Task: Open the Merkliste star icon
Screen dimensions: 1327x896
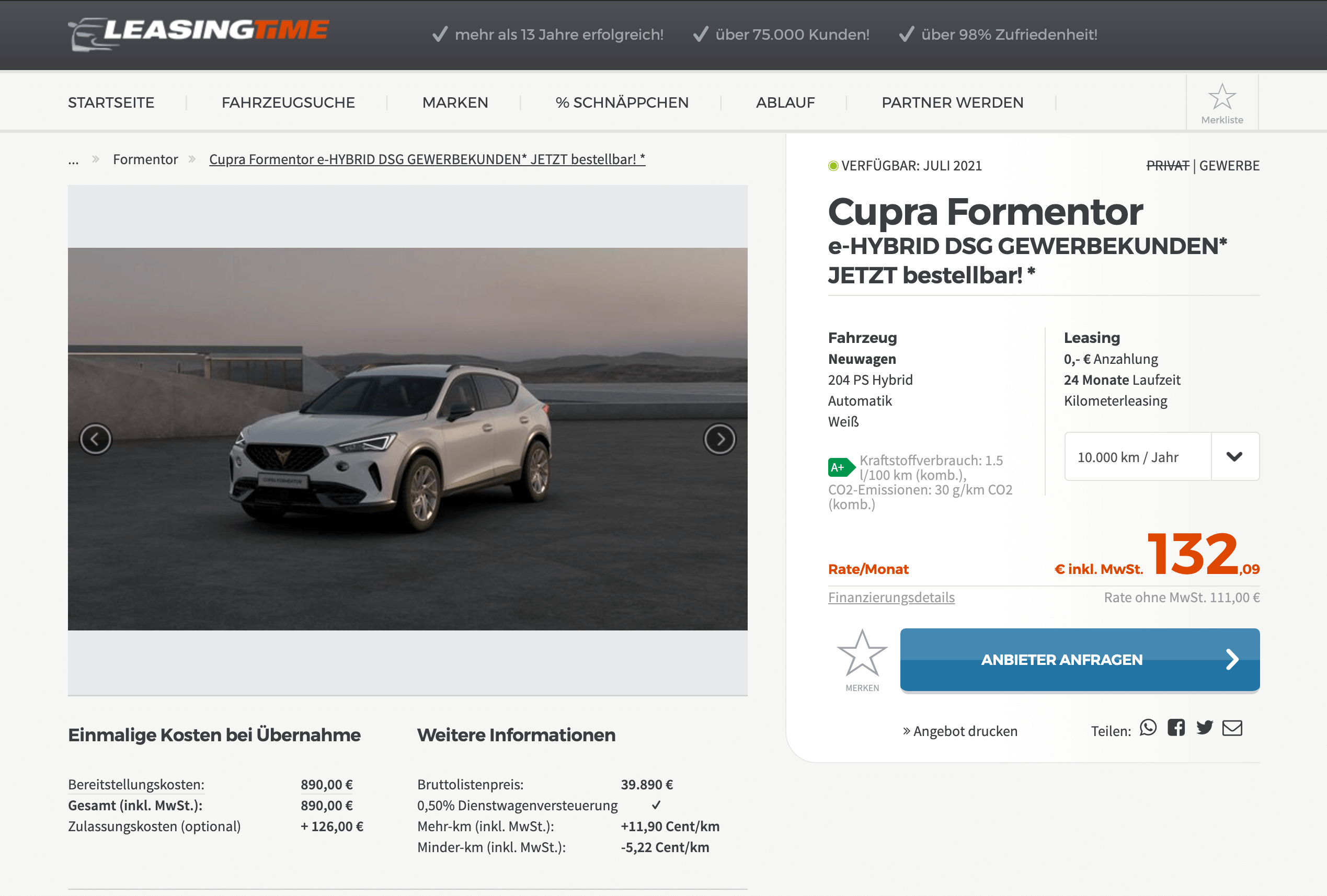Action: (x=1222, y=97)
